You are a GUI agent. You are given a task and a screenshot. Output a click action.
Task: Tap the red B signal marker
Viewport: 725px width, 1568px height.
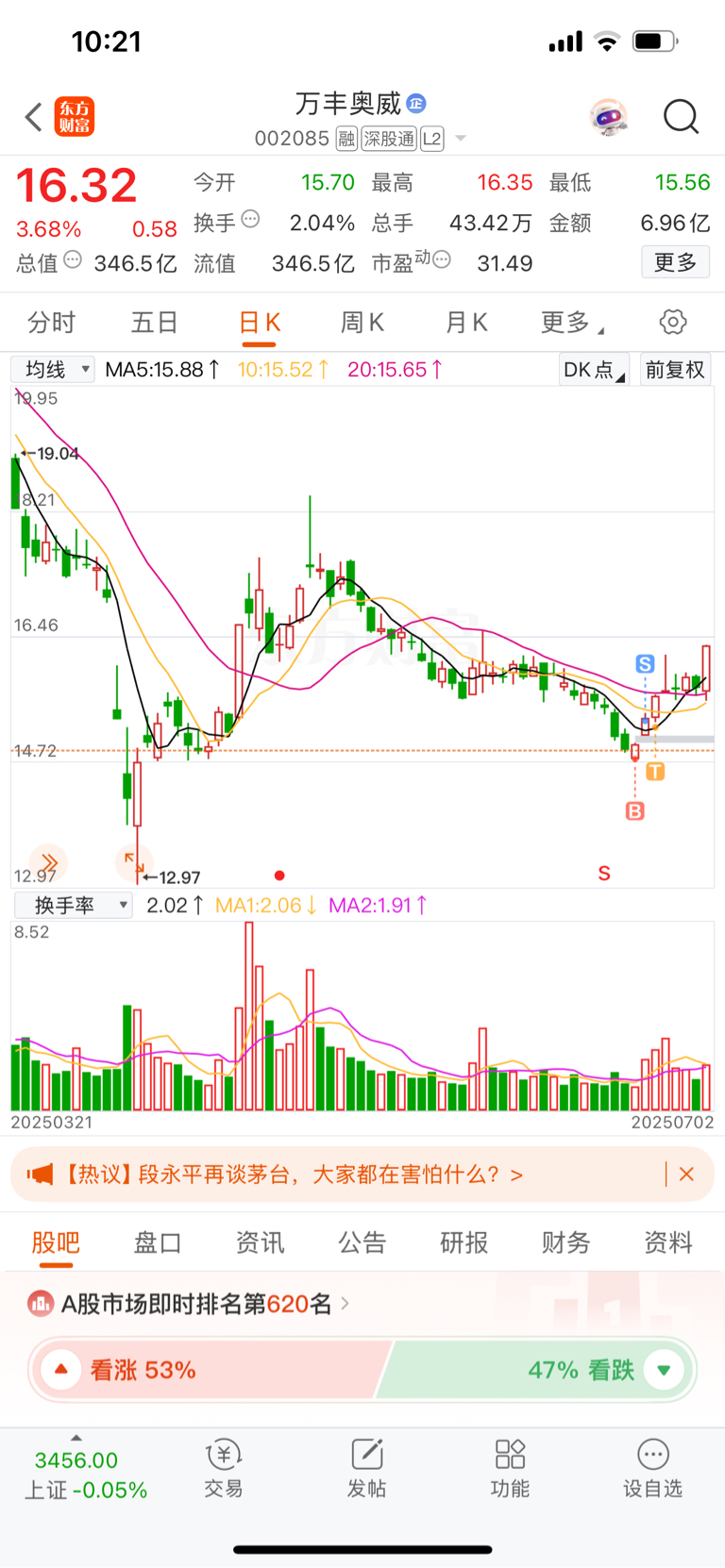point(635,810)
